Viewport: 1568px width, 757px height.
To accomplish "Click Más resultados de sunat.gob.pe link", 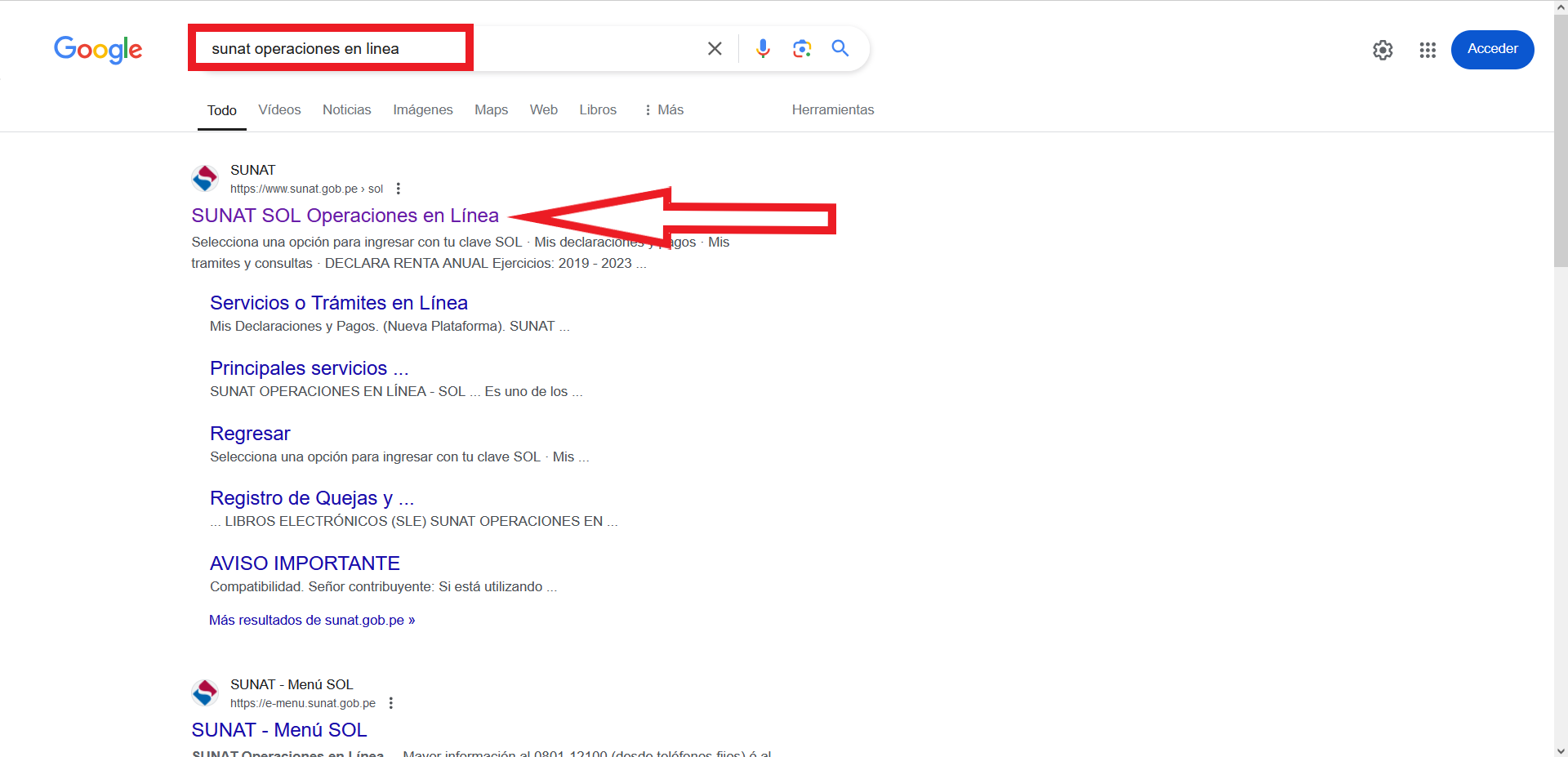I will pyautogui.click(x=311, y=621).
